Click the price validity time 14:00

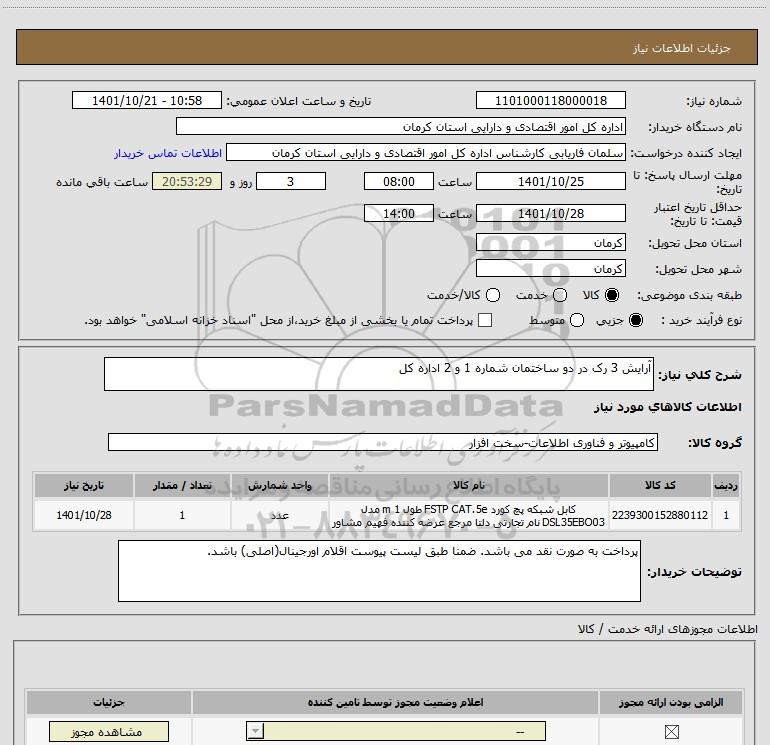399,213
